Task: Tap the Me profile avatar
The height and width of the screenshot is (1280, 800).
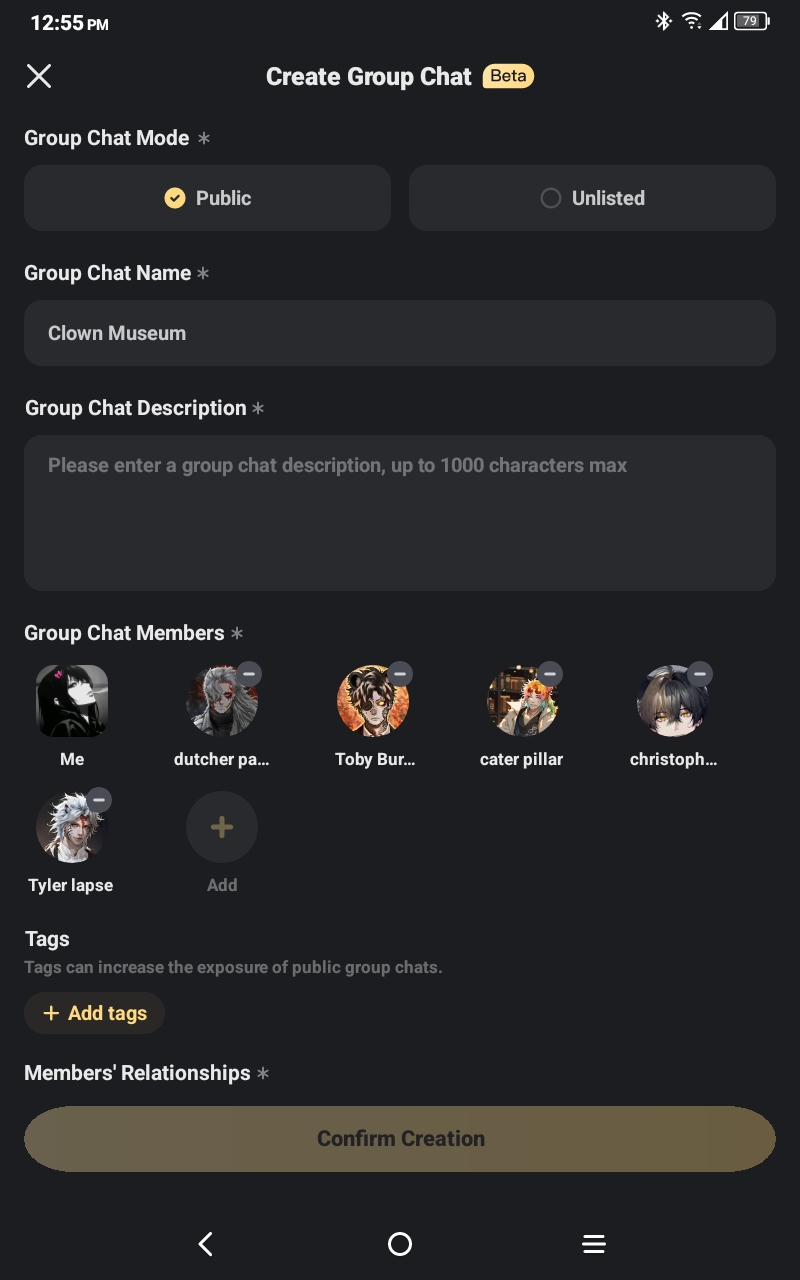Action: [x=72, y=701]
